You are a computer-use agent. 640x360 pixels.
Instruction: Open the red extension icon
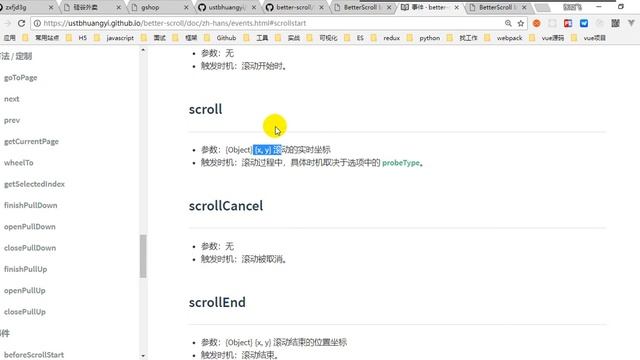568,23
